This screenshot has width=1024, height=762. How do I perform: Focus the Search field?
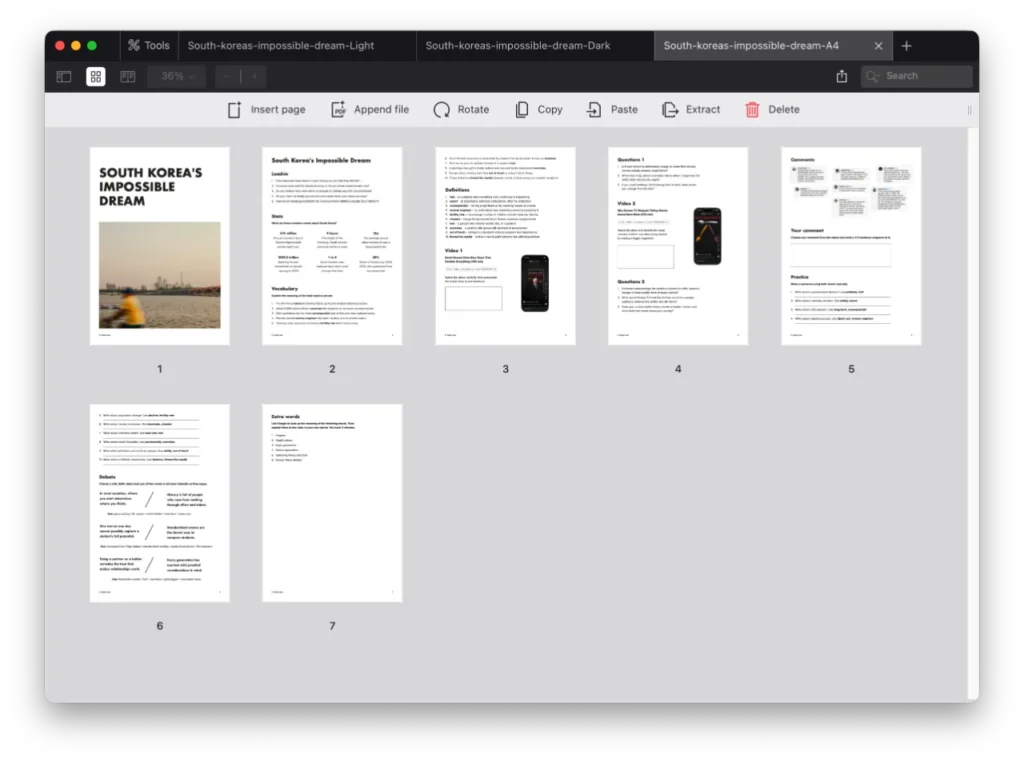(916, 76)
